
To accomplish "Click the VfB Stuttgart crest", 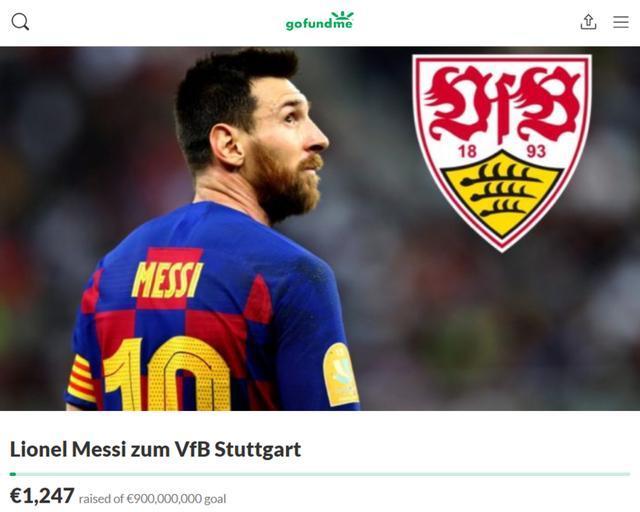I will (x=502, y=153).
